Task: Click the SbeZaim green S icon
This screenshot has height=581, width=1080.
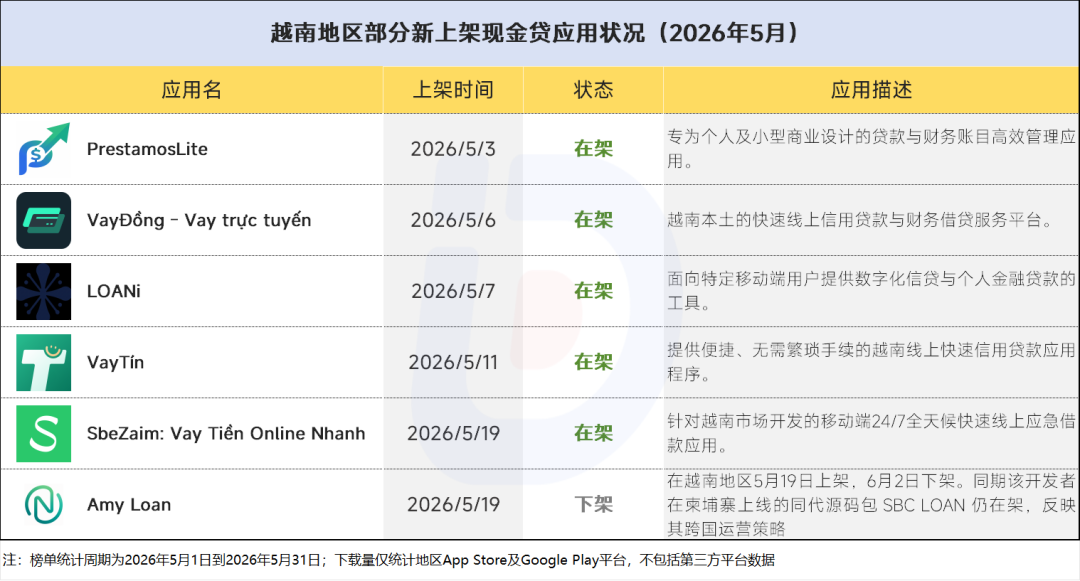Action: tap(43, 434)
